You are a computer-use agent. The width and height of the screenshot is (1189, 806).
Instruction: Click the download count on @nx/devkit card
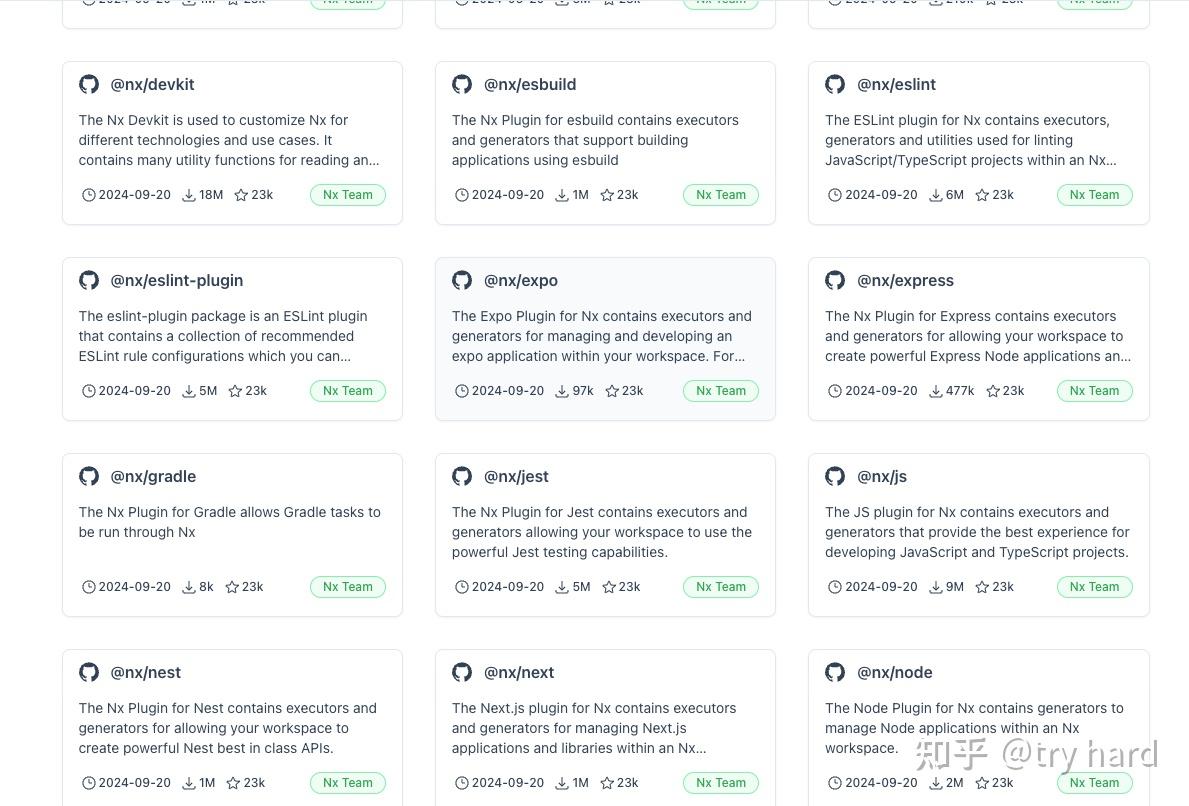point(210,195)
